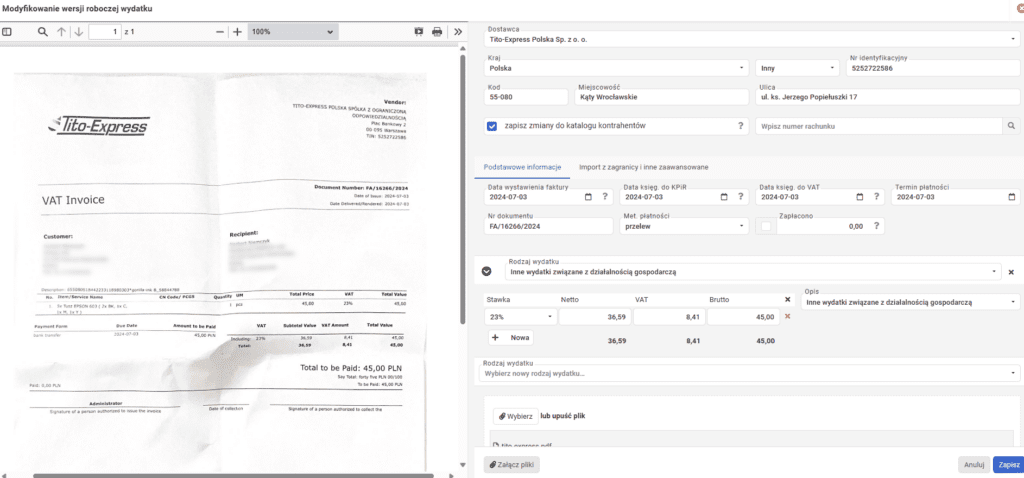
Task: Expand the Met. płatności dropdown
Action: pyautogui.click(x=742, y=227)
